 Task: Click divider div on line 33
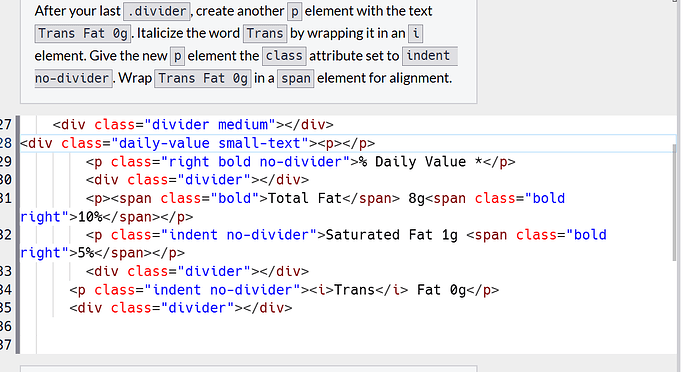tap(197, 271)
